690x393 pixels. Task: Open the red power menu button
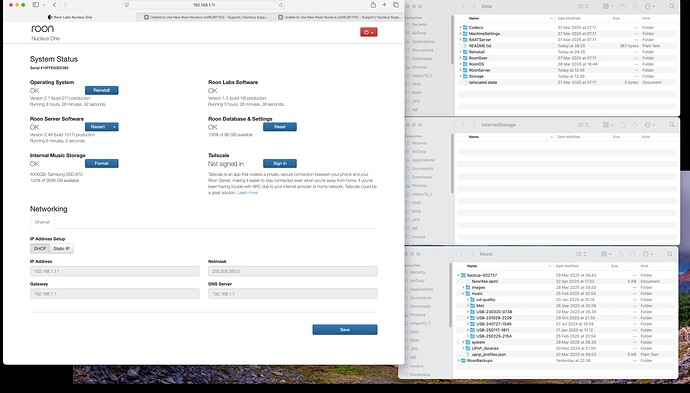coord(368,32)
